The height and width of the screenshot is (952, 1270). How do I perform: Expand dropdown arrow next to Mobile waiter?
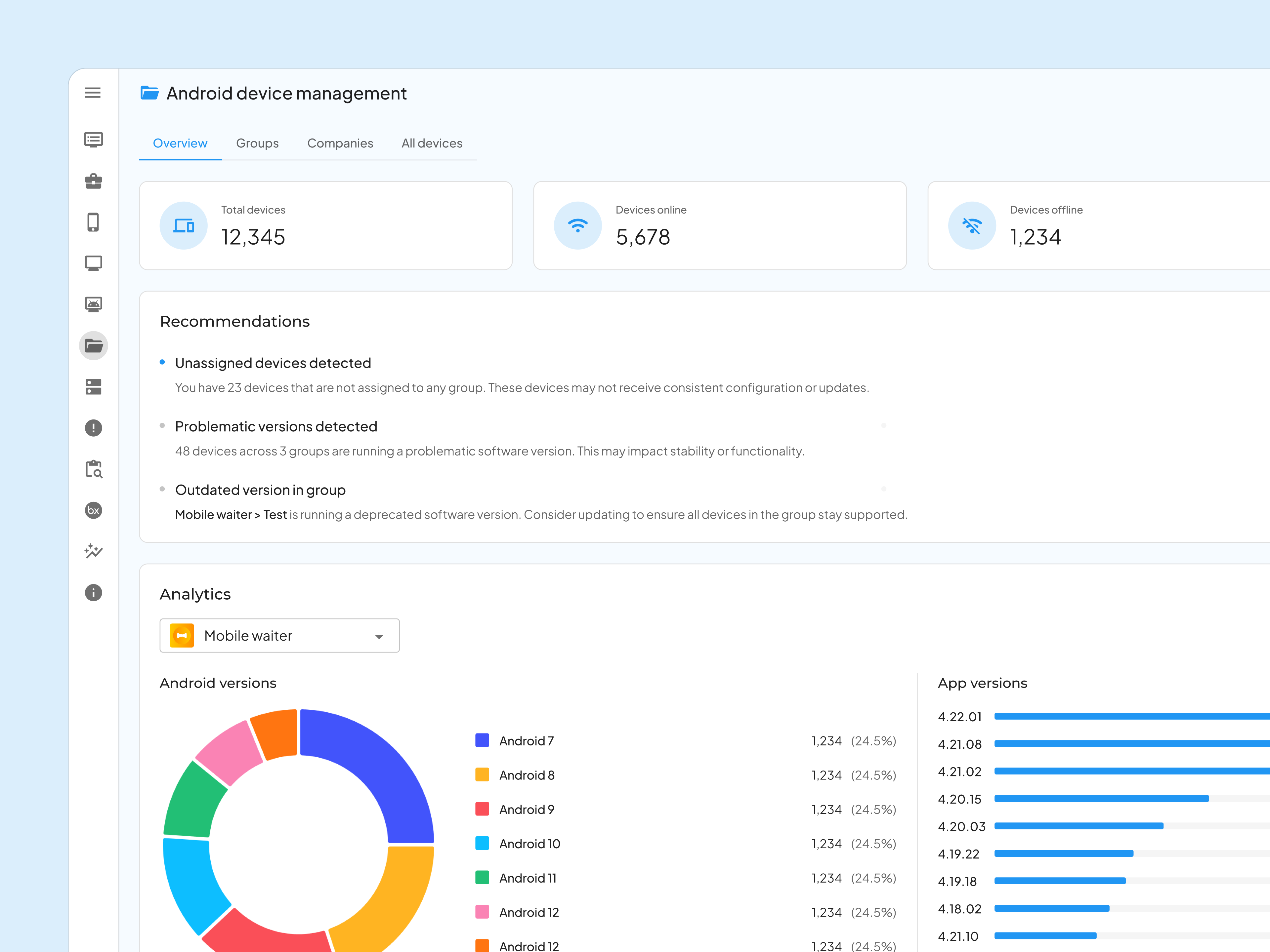pyautogui.click(x=379, y=637)
